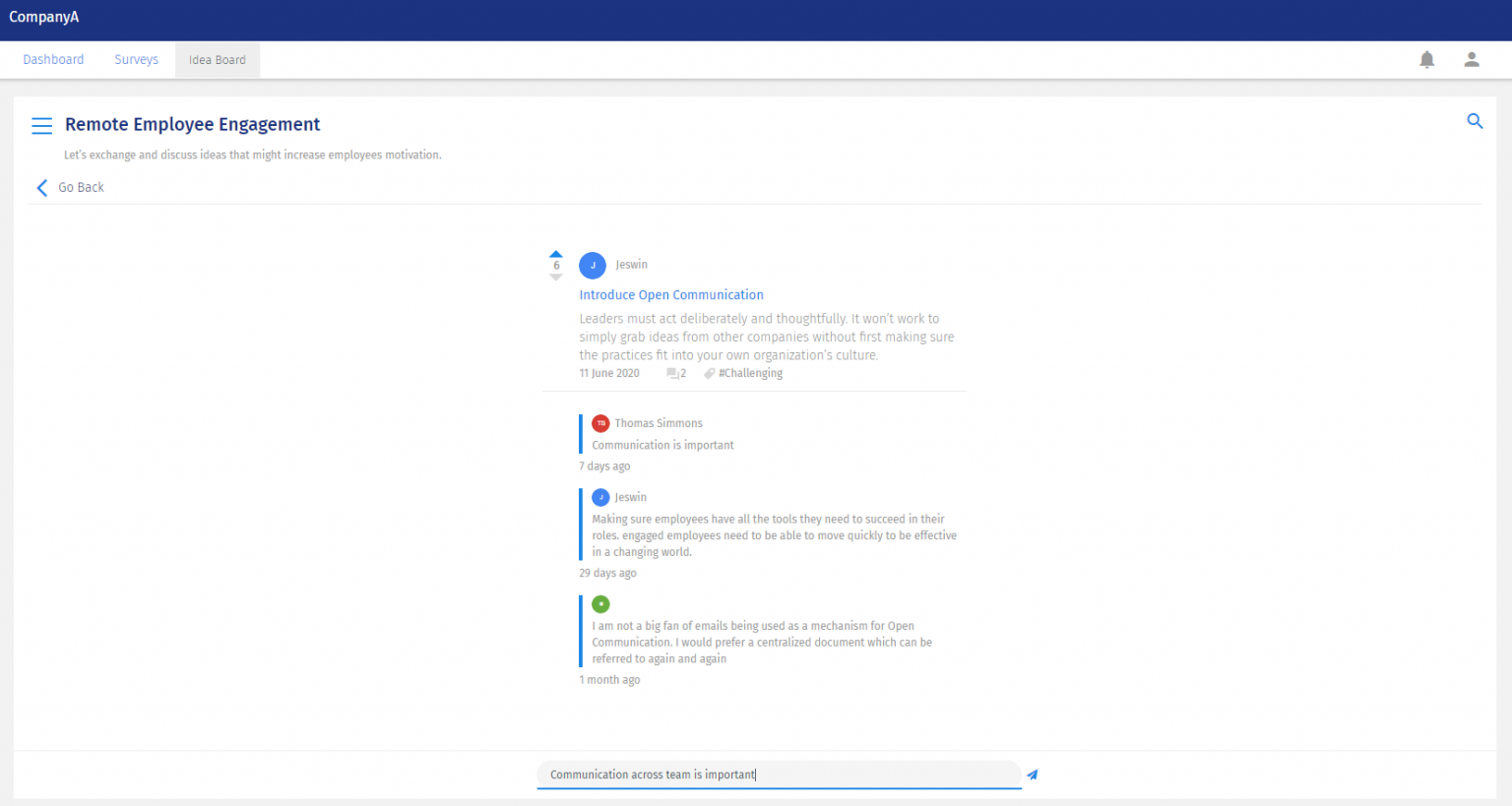Switch to the Dashboard tab
Viewport: 1512px width, 806px height.
click(53, 60)
